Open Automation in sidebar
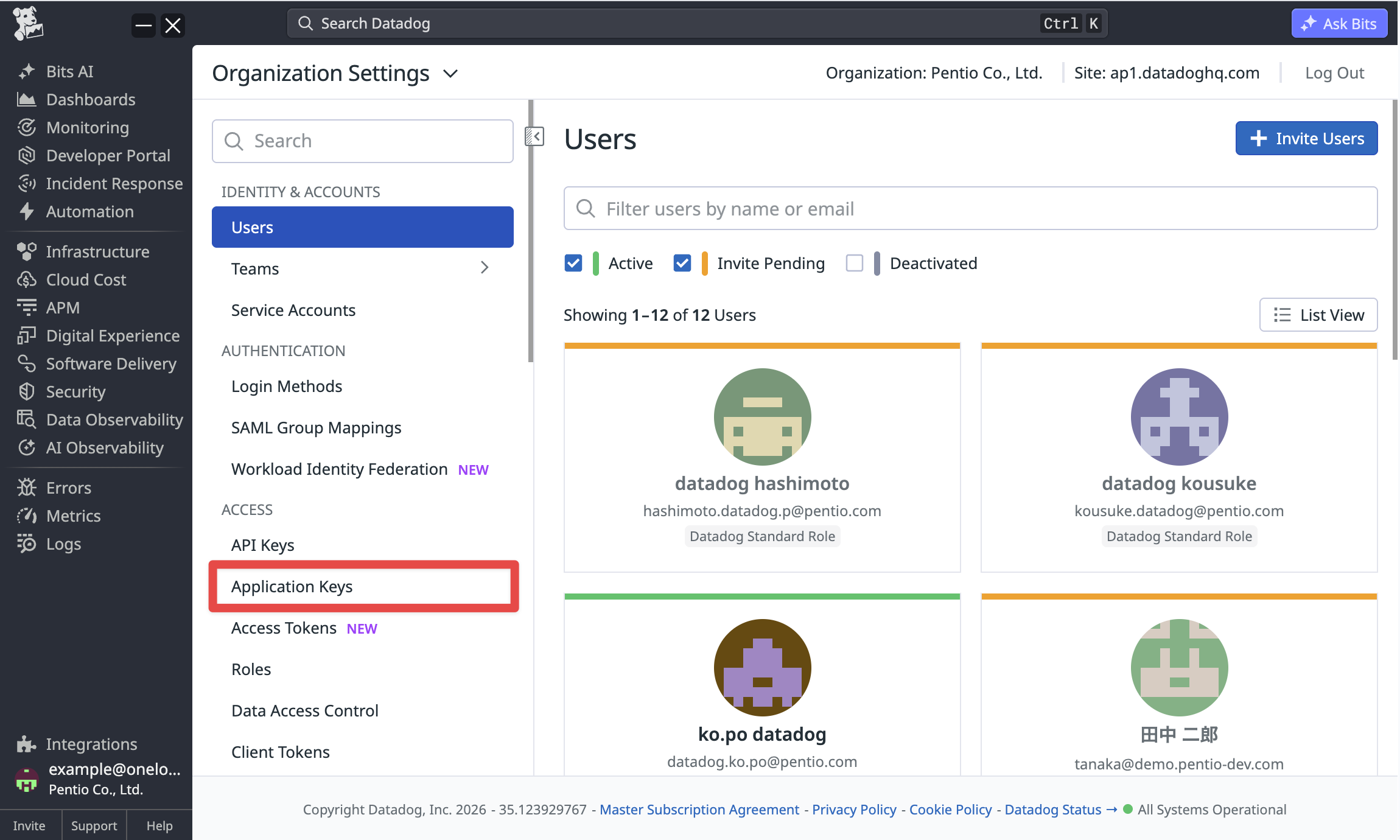This screenshot has width=1400, height=840. [76, 212]
